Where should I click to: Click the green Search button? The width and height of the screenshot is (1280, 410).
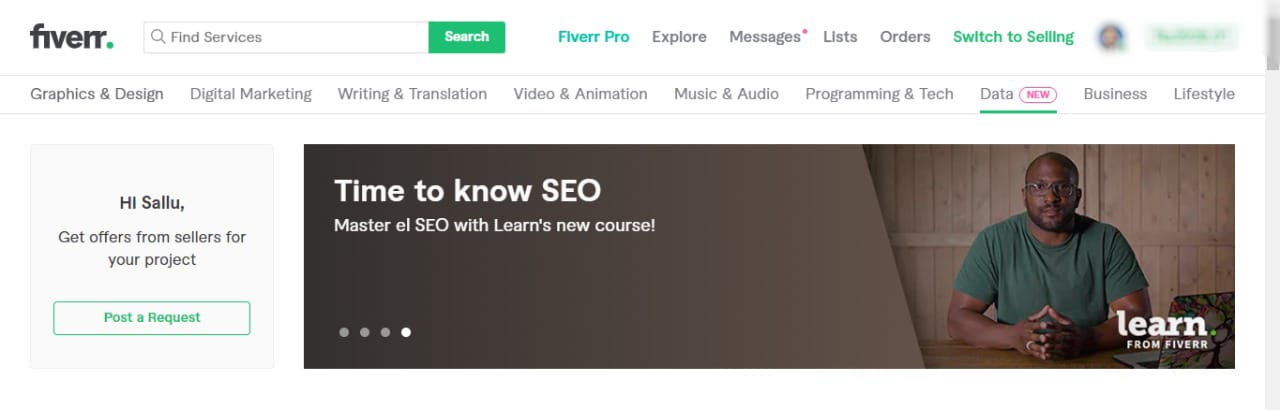[467, 37]
